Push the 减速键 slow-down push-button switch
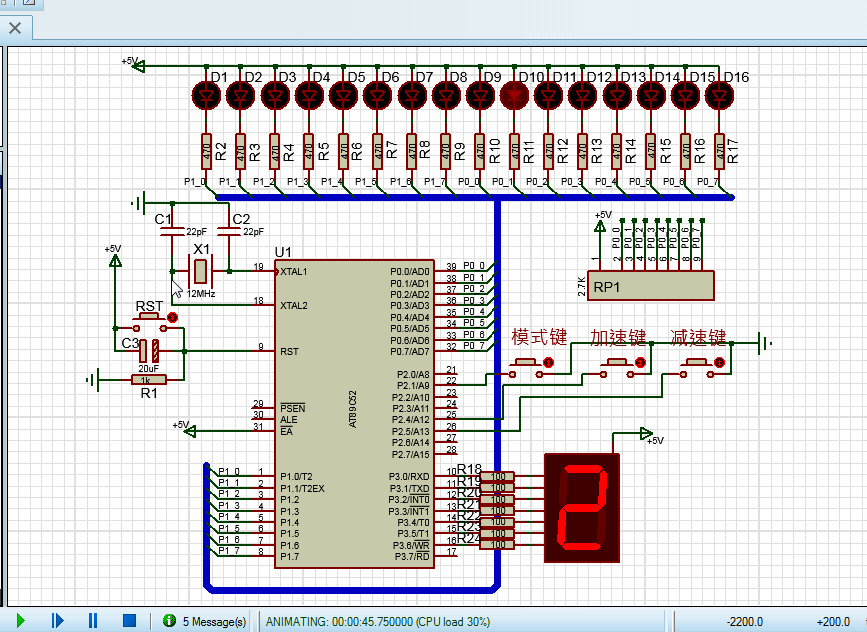Viewport: 867px width, 632px height. [x=697, y=368]
